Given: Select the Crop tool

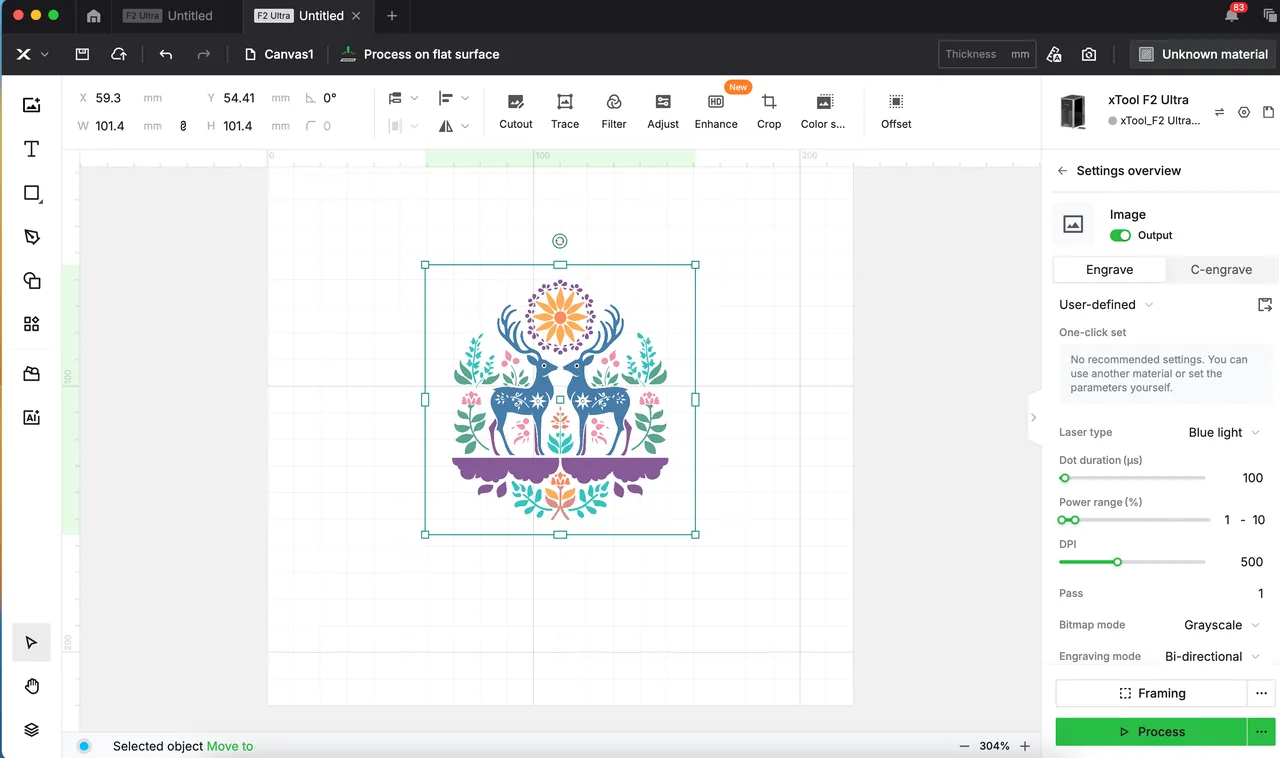Looking at the screenshot, I should 769,111.
